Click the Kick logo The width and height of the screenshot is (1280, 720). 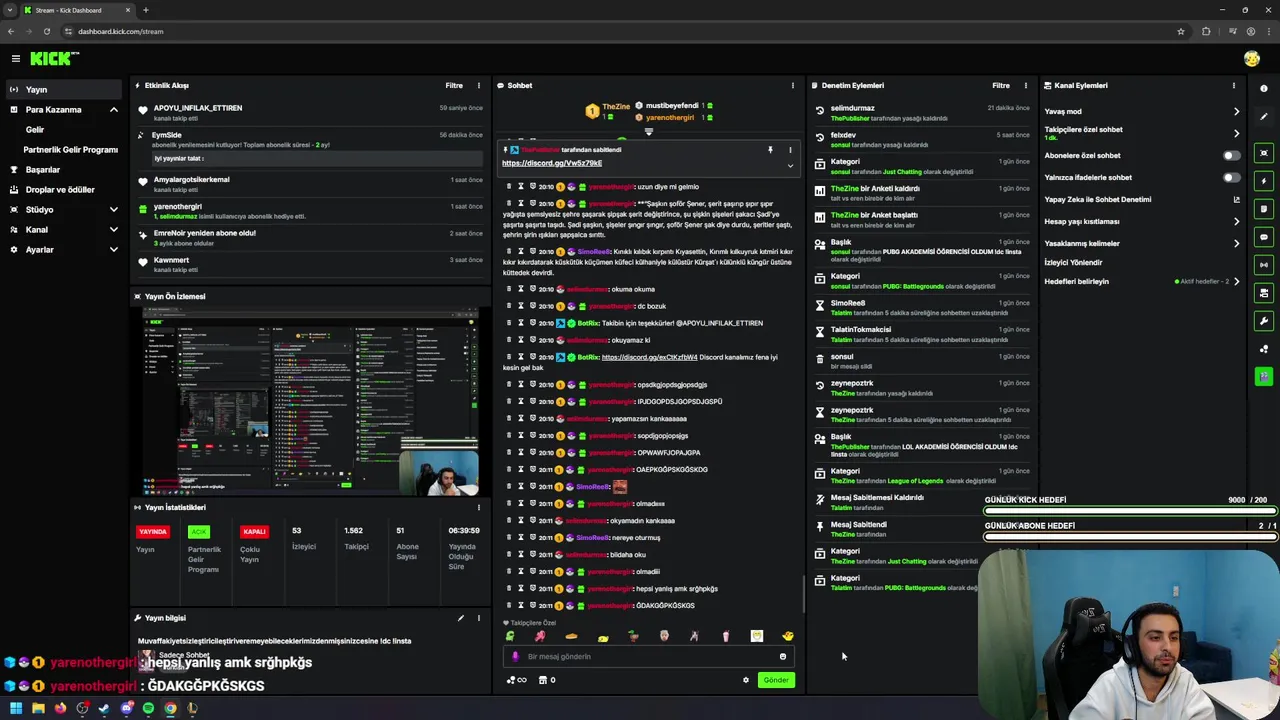[54, 59]
